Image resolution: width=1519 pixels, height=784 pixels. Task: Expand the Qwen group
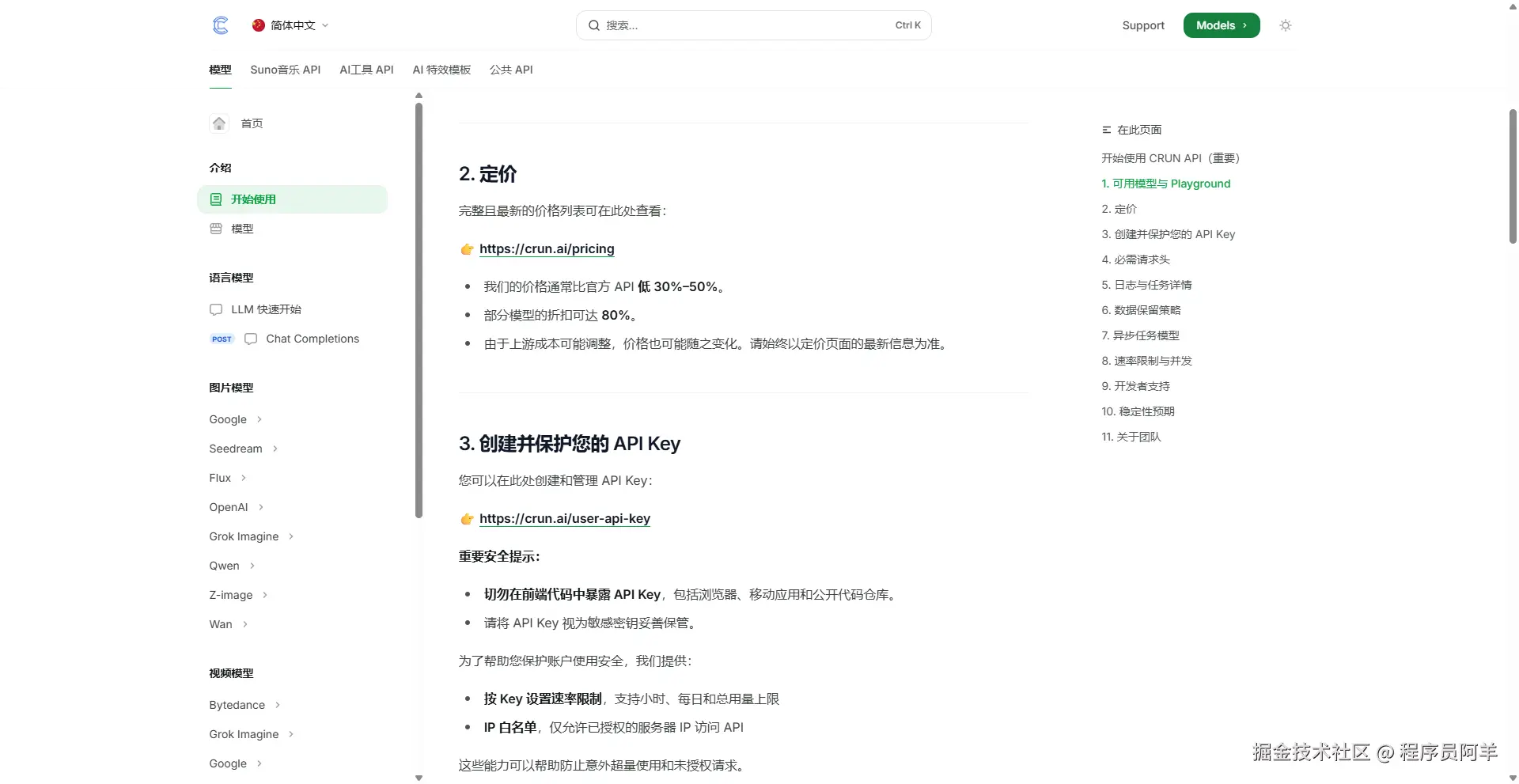(232, 566)
